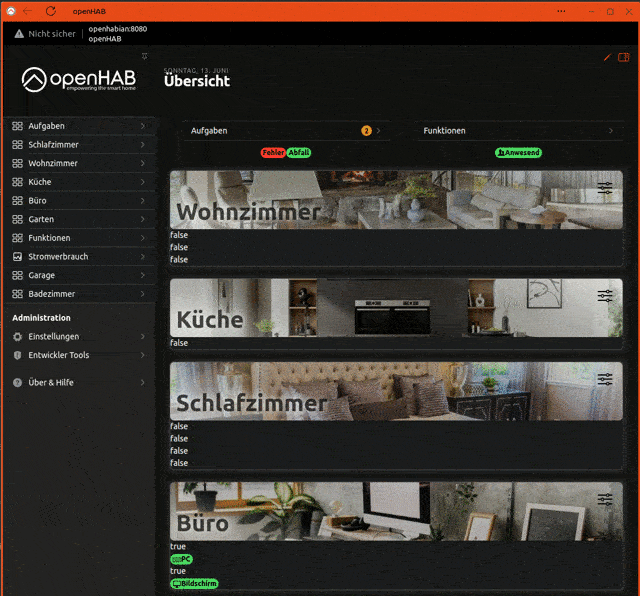
Task: Open the sliders settings icon on Wohnzimmer card
Action: point(605,188)
